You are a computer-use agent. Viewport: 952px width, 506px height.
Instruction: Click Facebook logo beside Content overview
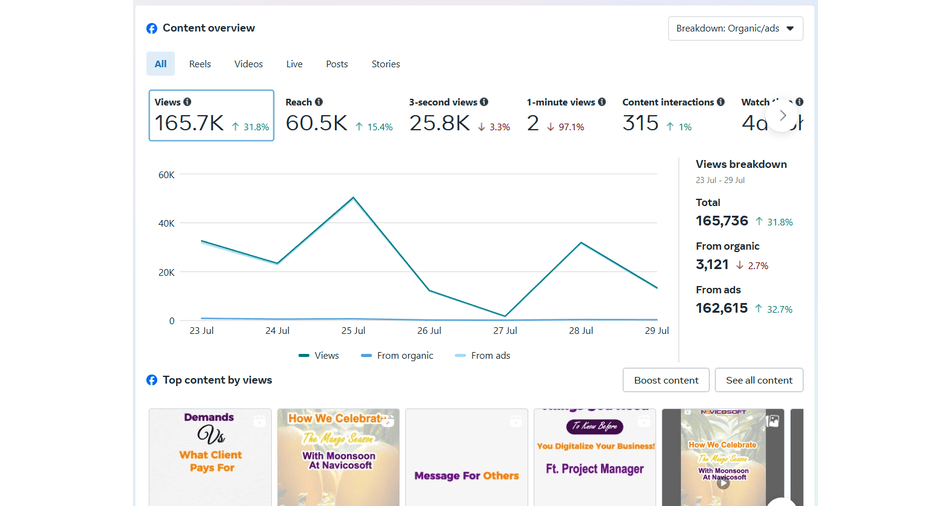[x=152, y=29]
